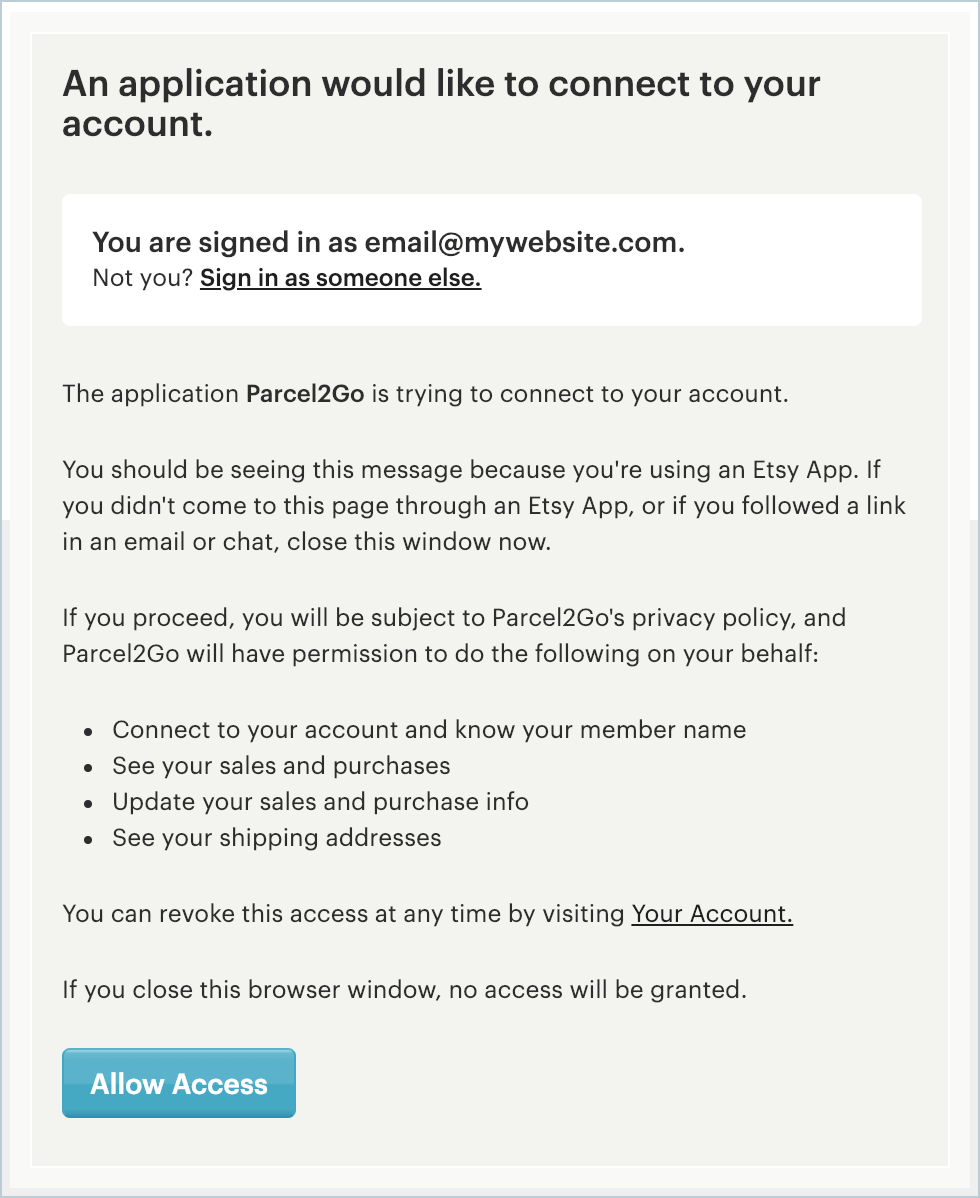Click the bullet beside "Update your sales"
Screen dimensions: 980x1198
pos(89,804)
